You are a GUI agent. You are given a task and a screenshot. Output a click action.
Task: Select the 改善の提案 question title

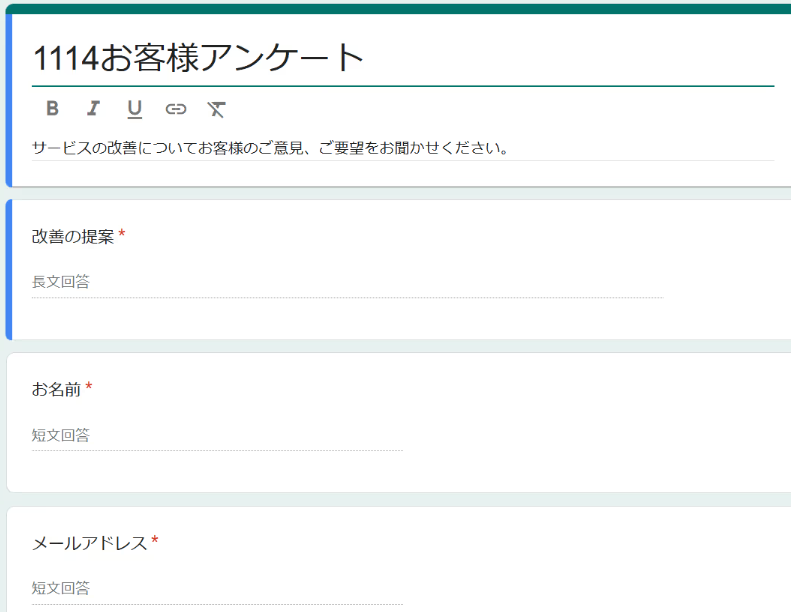(73, 236)
